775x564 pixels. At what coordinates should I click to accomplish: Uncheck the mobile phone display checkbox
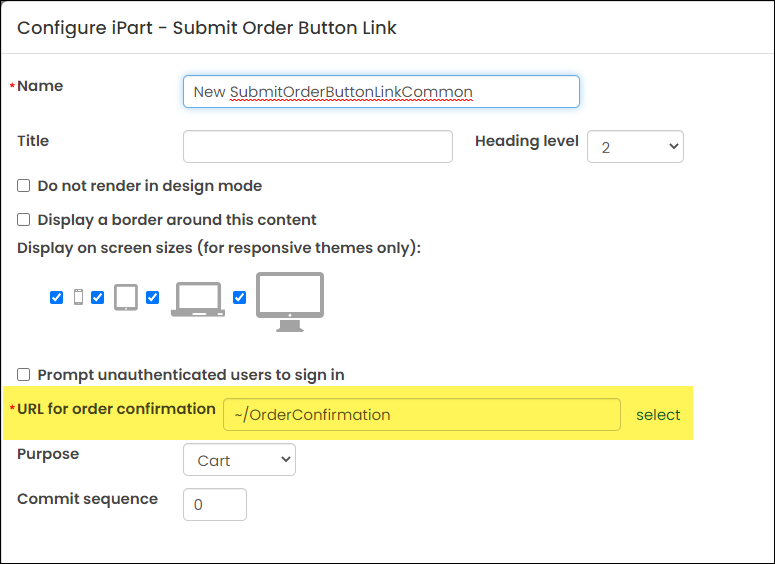tap(56, 298)
